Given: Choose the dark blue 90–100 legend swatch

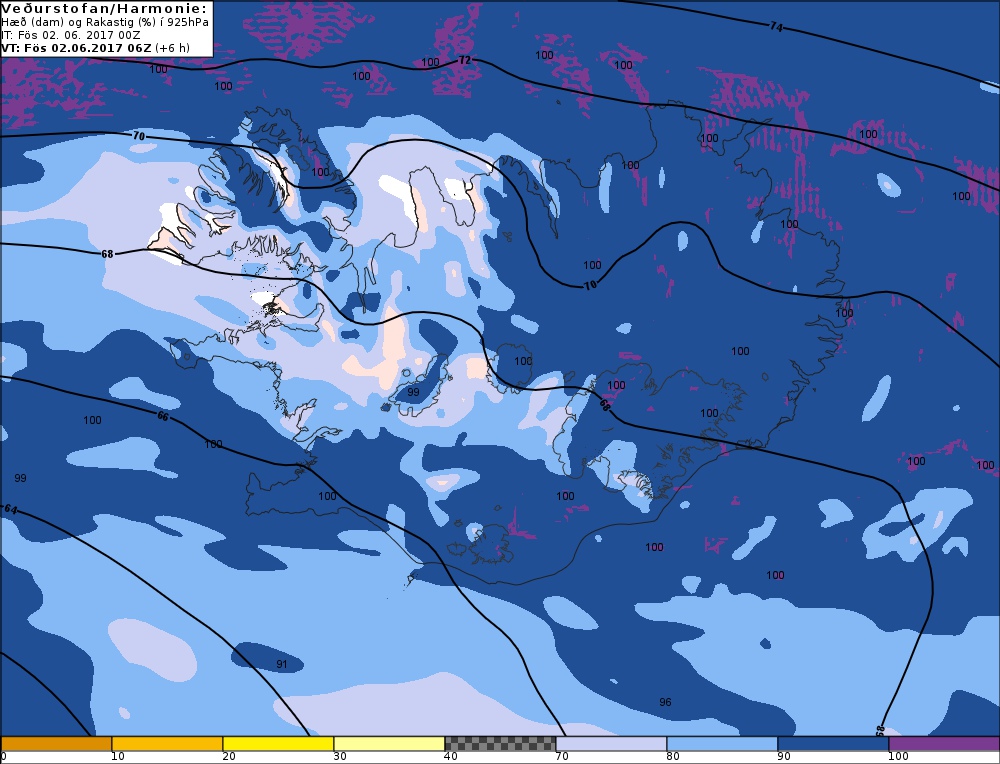Looking at the screenshot, I should tap(833, 744).
